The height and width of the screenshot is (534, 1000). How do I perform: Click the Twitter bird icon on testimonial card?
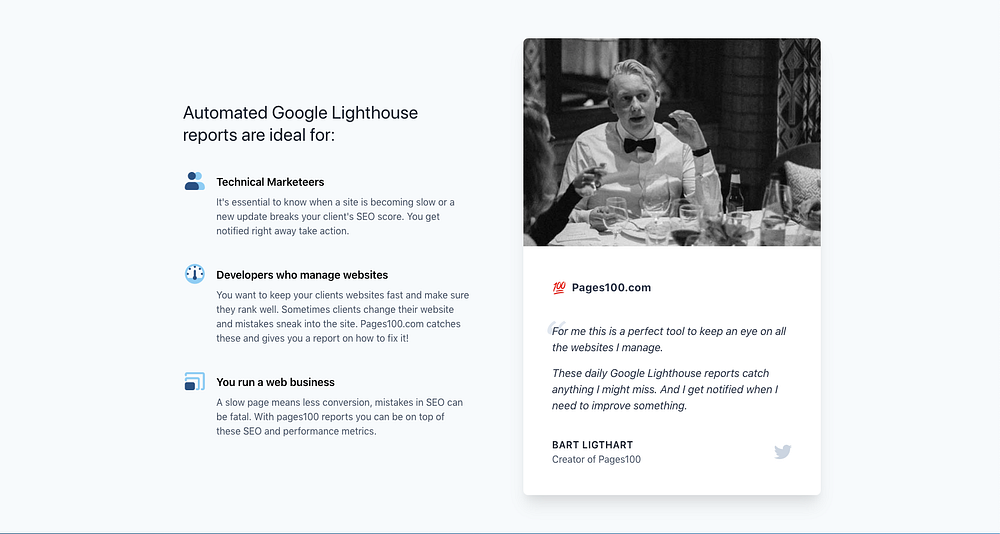tap(783, 452)
